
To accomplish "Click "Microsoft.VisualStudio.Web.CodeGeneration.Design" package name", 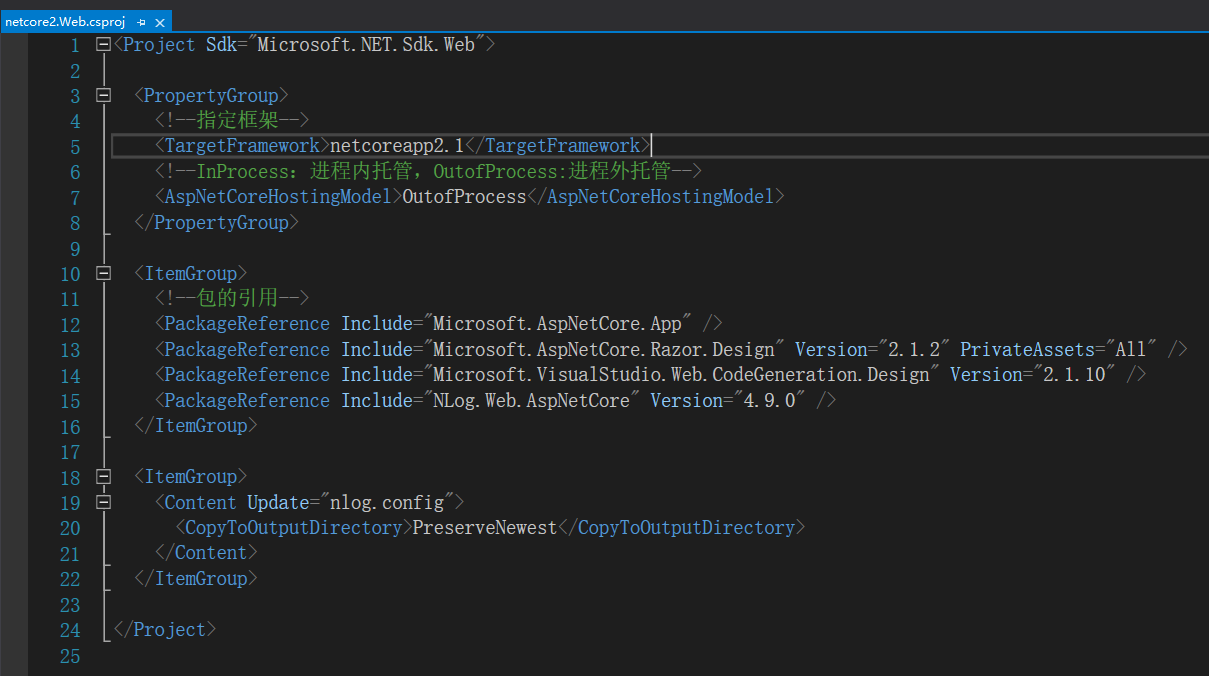I will point(682,375).
